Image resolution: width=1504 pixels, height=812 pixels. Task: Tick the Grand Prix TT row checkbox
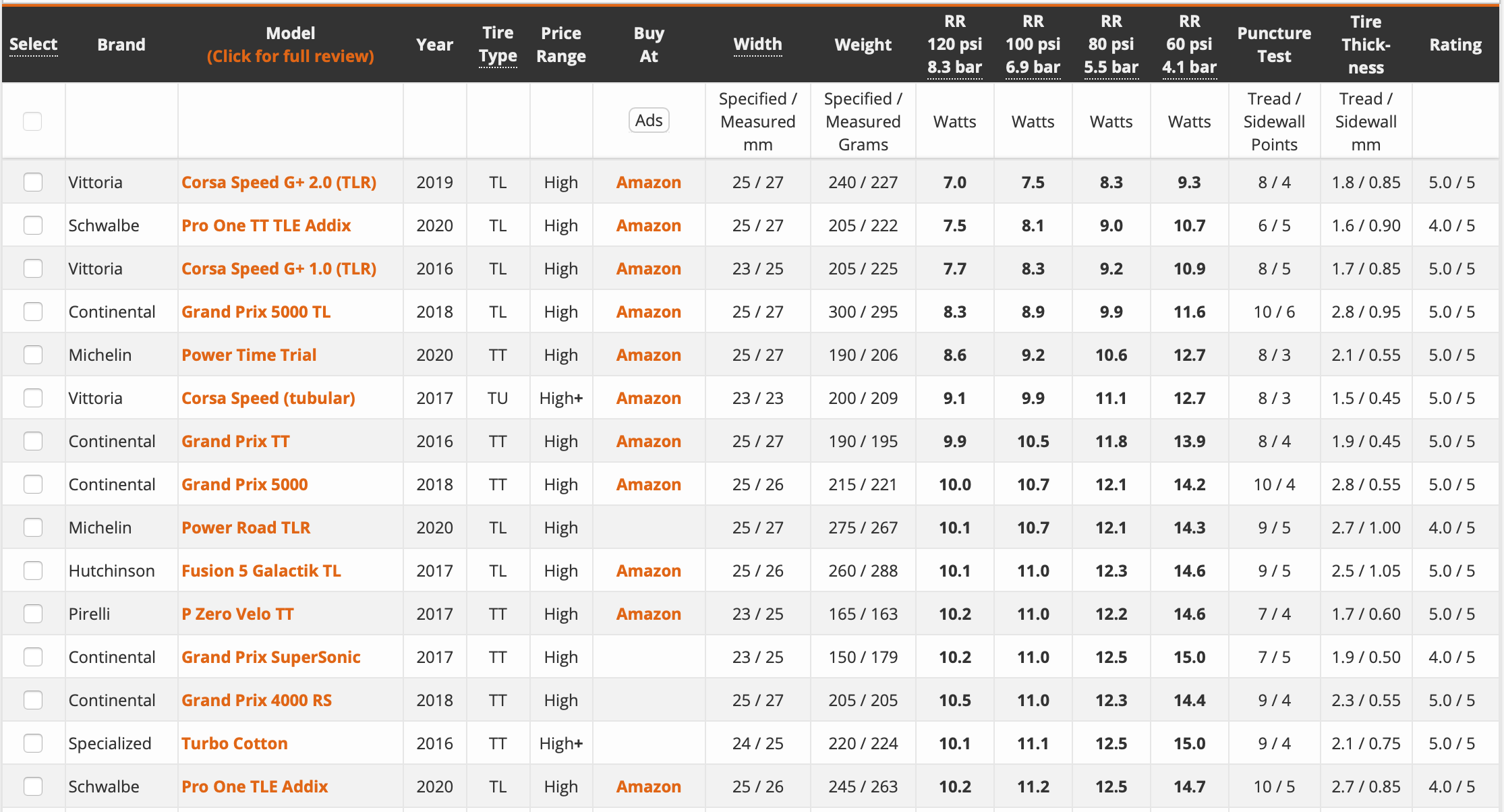point(33,441)
